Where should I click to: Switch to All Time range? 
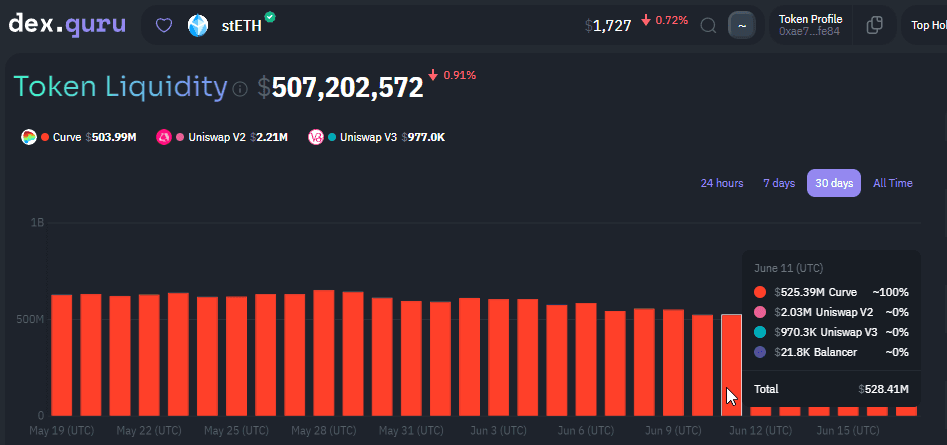click(x=892, y=183)
